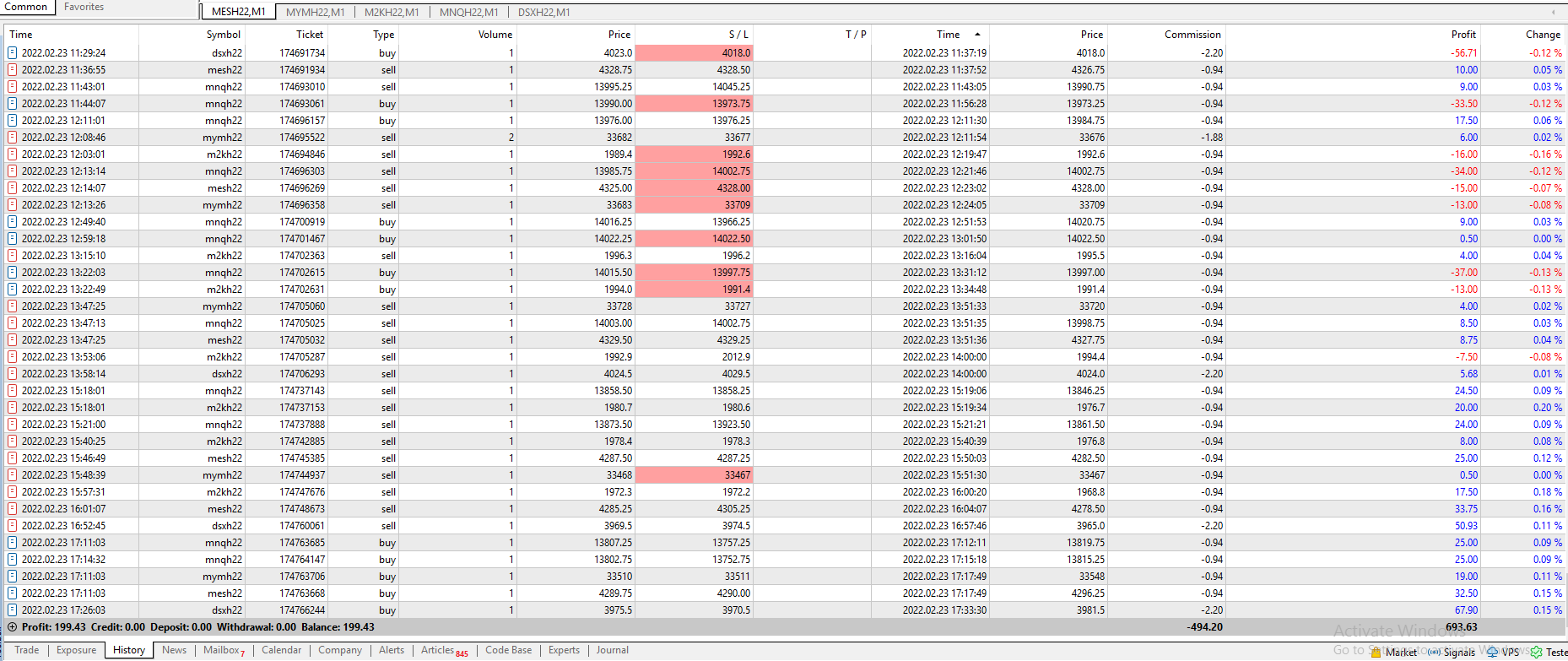1568x661 pixels.
Task: Open the Signals broadcast icon
Action: pos(1434,653)
